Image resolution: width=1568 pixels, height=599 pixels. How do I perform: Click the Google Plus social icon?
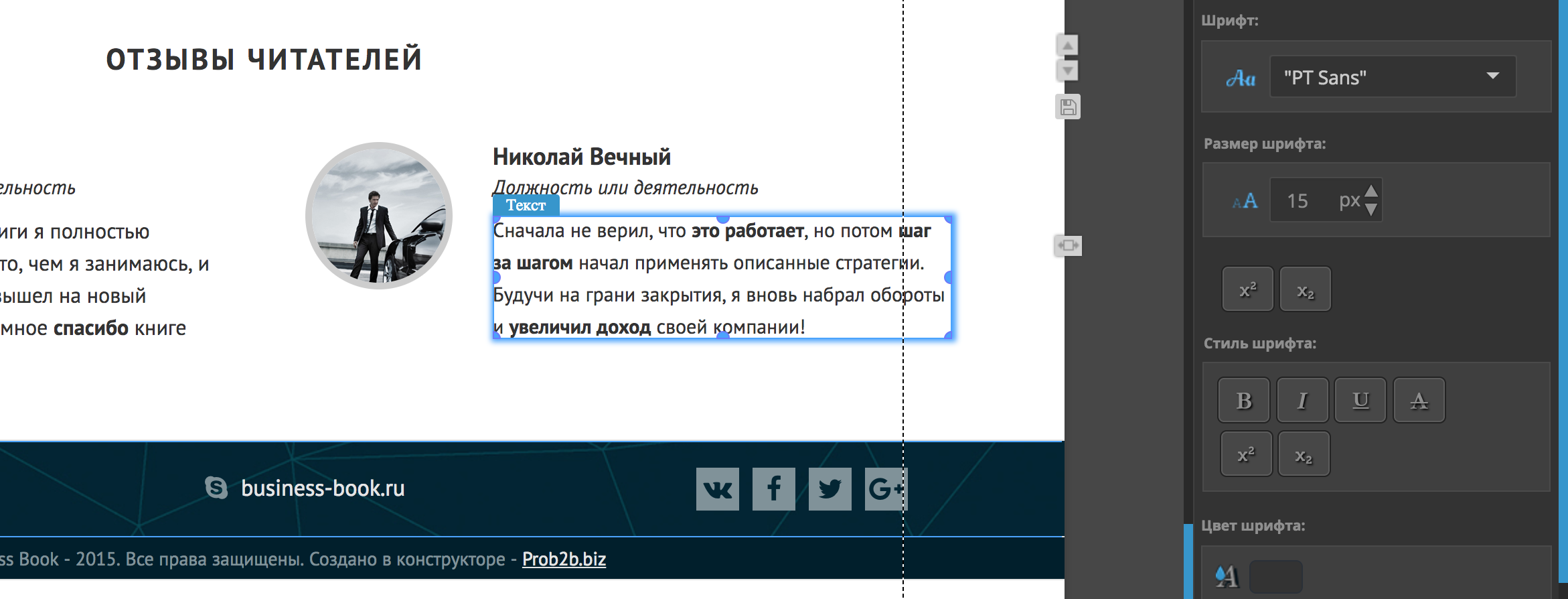[x=886, y=489]
